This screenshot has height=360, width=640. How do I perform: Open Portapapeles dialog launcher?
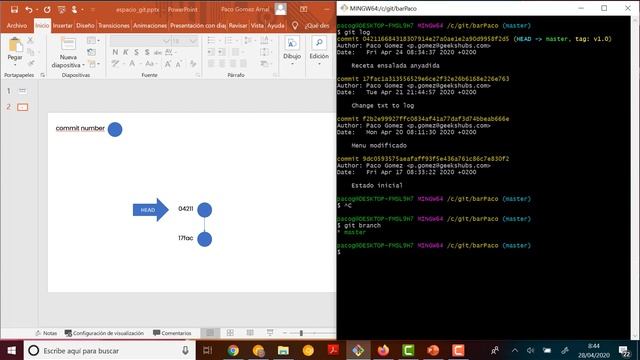tap(42, 75)
